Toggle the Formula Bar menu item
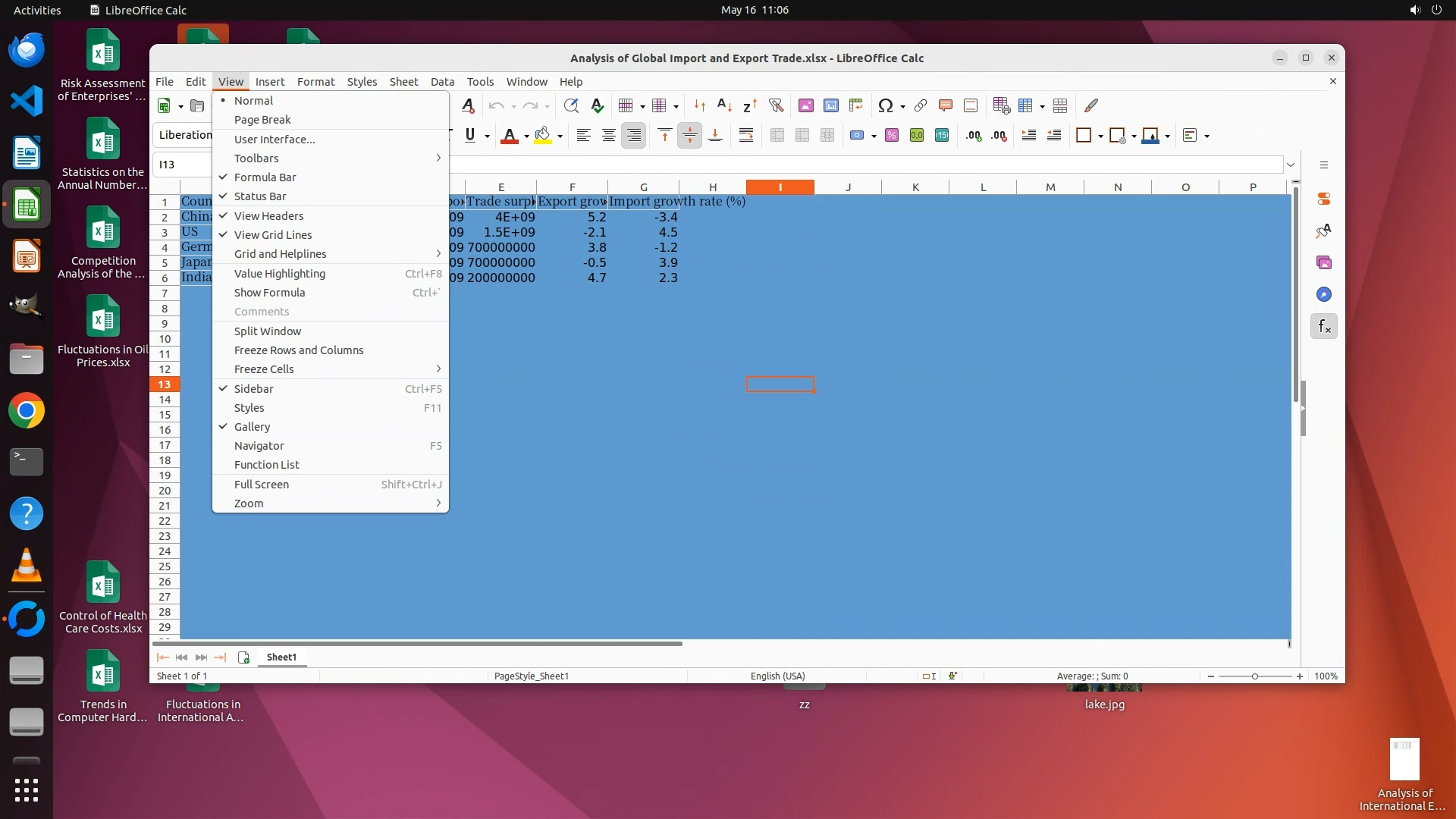This screenshot has height=819, width=1456. coord(265,177)
